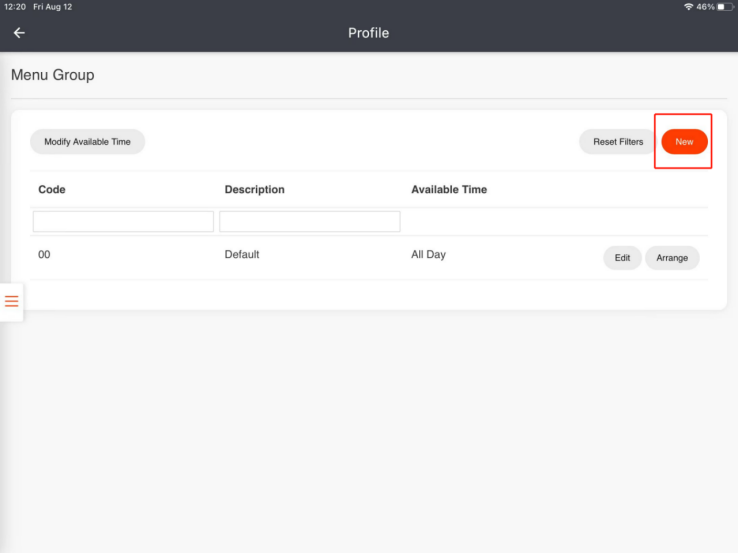This screenshot has width=738, height=554.
Task: Tap the Profile title in header
Action: tap(369, 33)
